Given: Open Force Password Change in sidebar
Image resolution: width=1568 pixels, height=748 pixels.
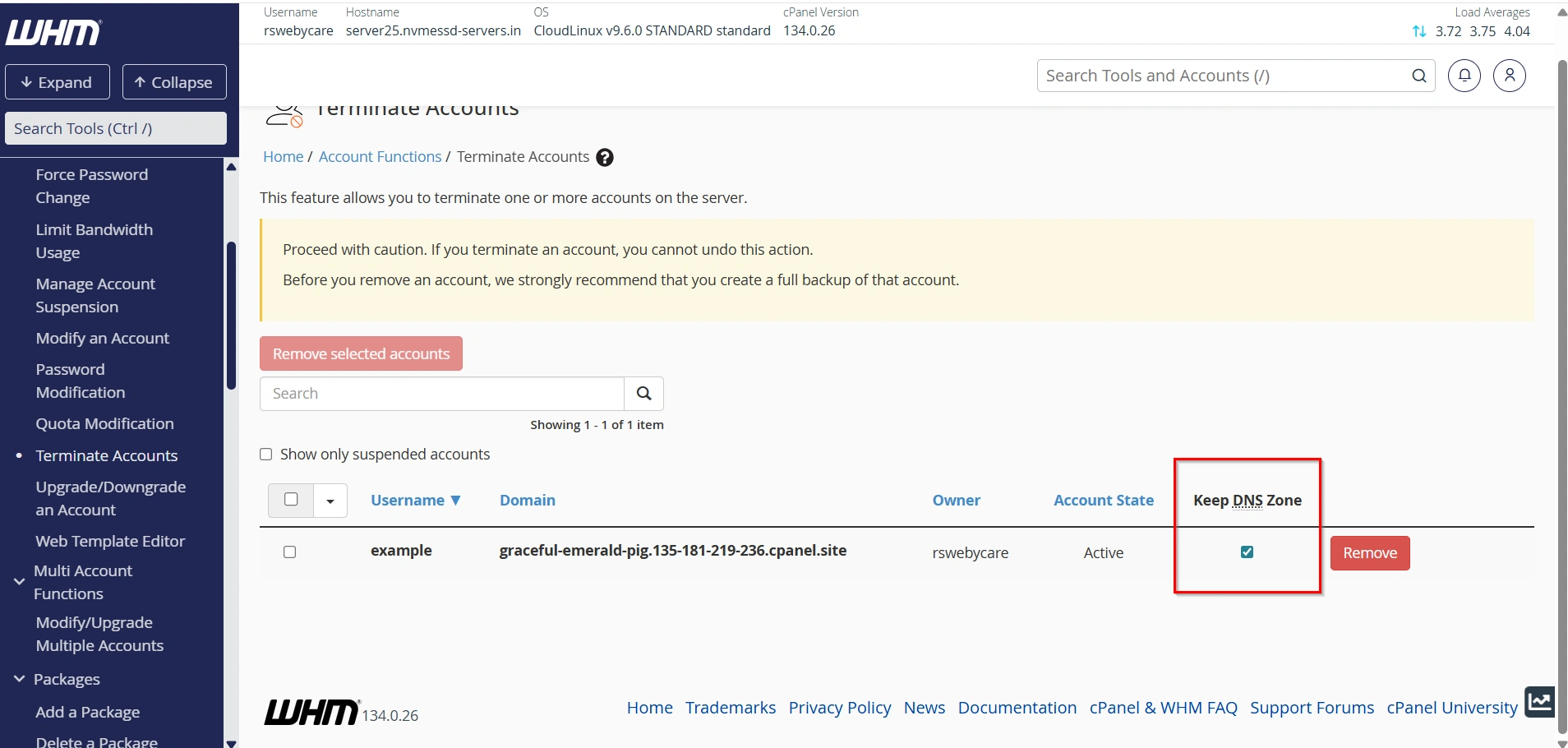Looking at the screenshot, I should 92,186.
